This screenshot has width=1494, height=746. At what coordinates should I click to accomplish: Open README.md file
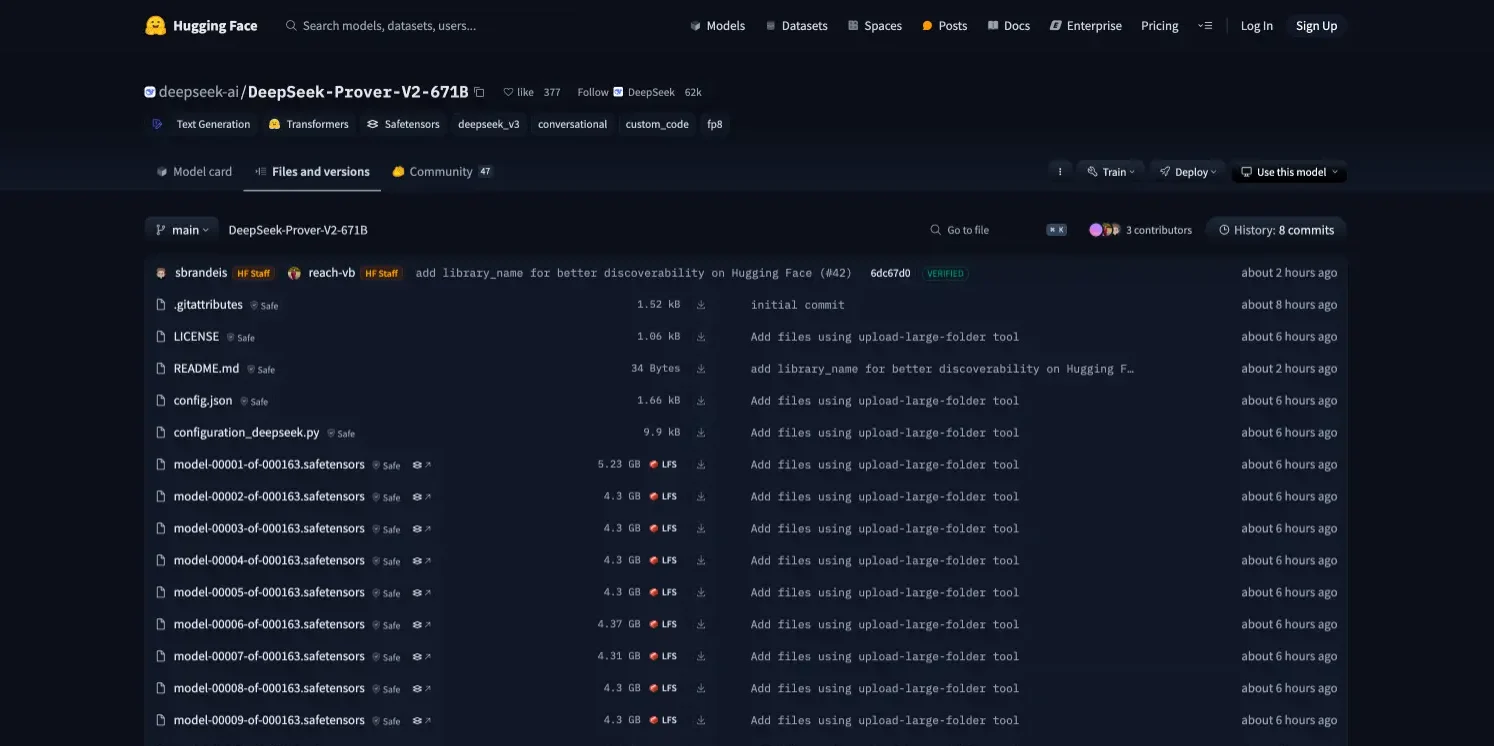pyautogui.click(x=206, y=369)
